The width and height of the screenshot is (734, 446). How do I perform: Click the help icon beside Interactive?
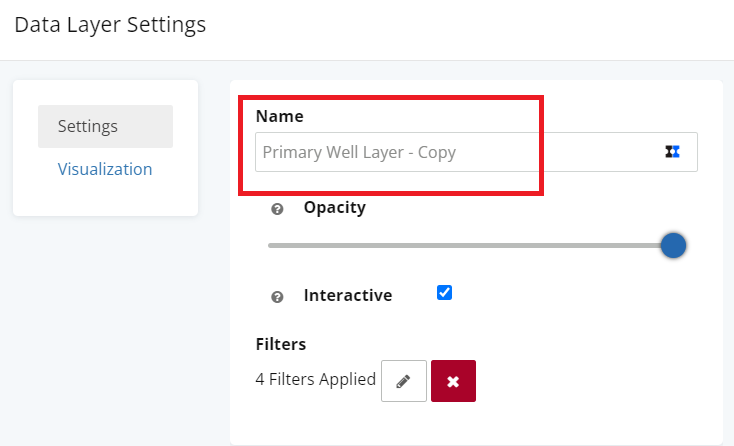(277, 297)
